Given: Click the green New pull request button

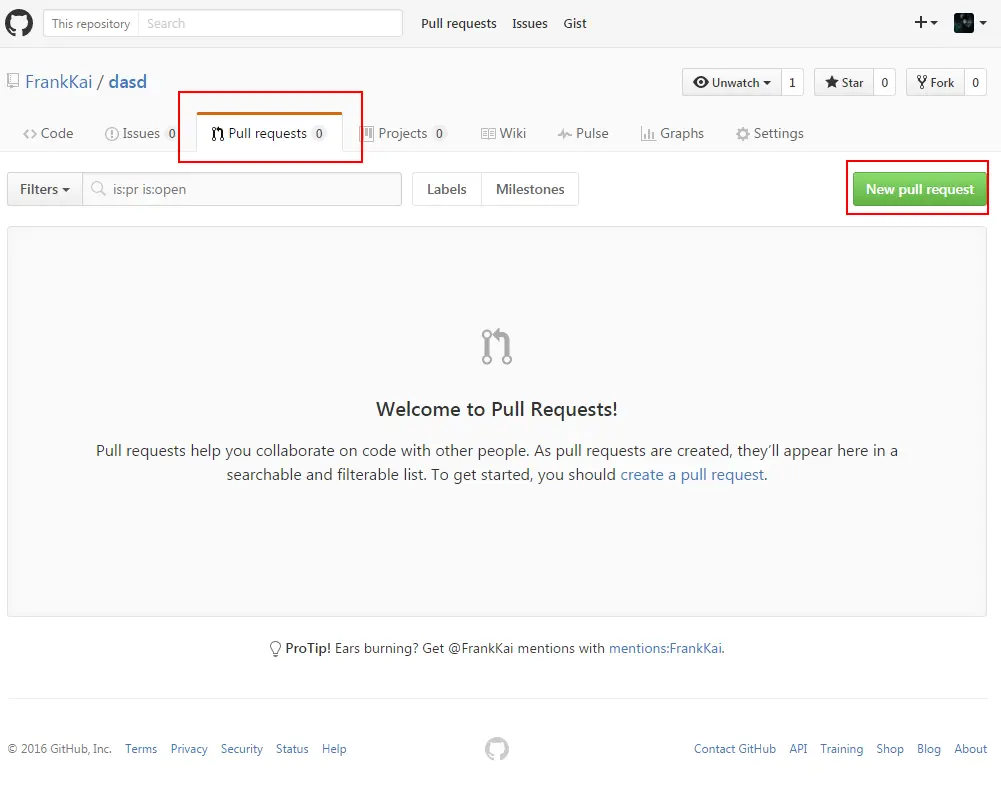Looking at the screenshot, I should point(920,189).
